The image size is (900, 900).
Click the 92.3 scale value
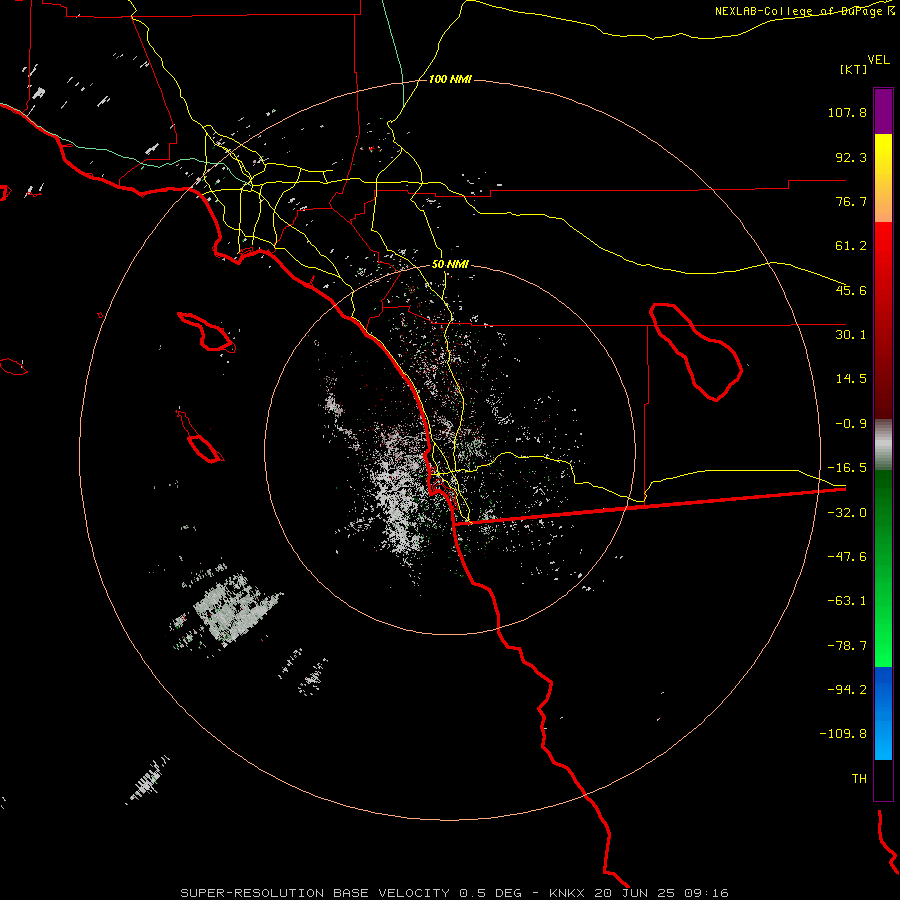(851, 157)
